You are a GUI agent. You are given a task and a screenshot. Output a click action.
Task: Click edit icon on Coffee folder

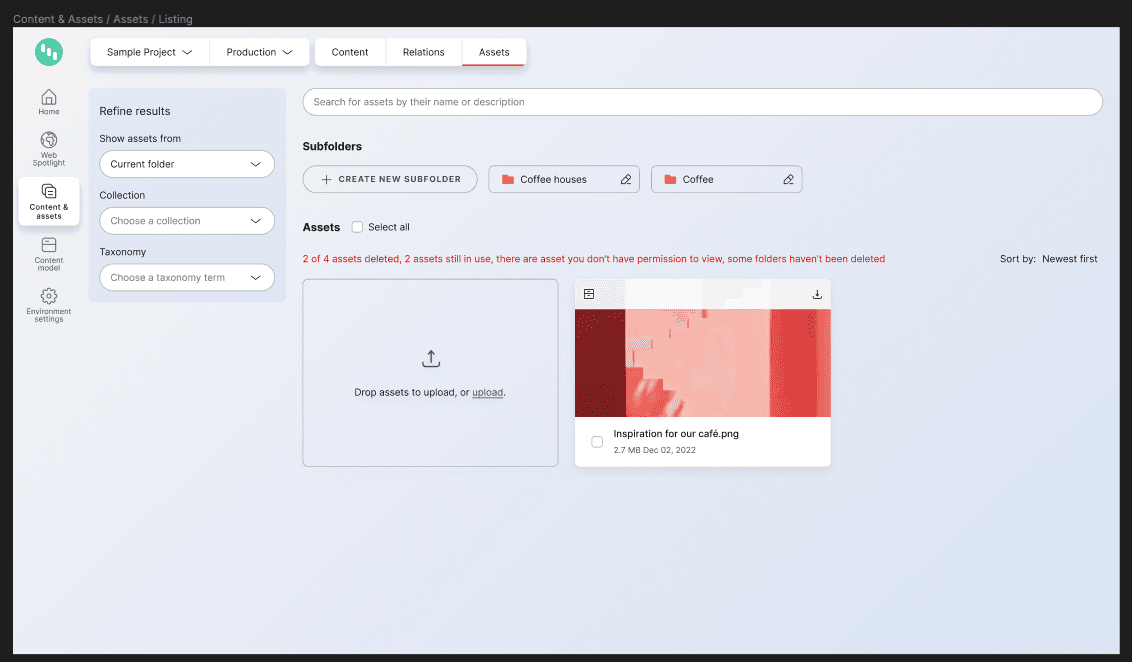pyautogui.click(x=788, y=180)
